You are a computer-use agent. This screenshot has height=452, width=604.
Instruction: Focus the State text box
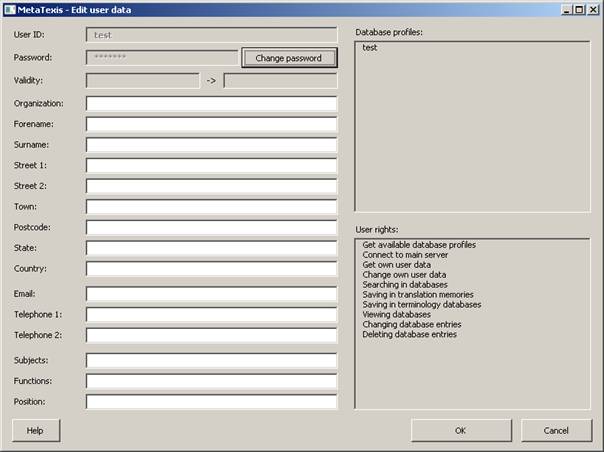211,248
